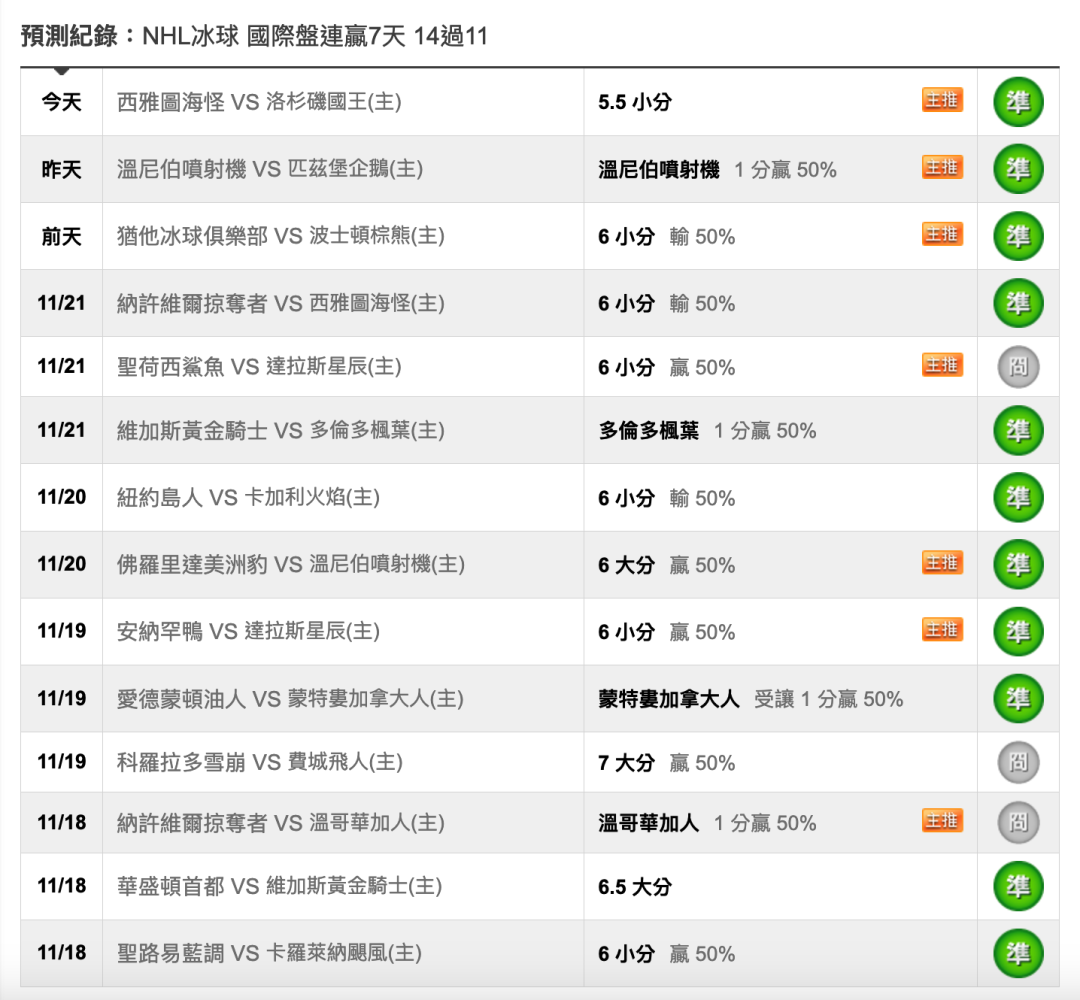Click the 前天 date cell
The width and height of the screenshot is (1080, 1000).
(61, 236)
